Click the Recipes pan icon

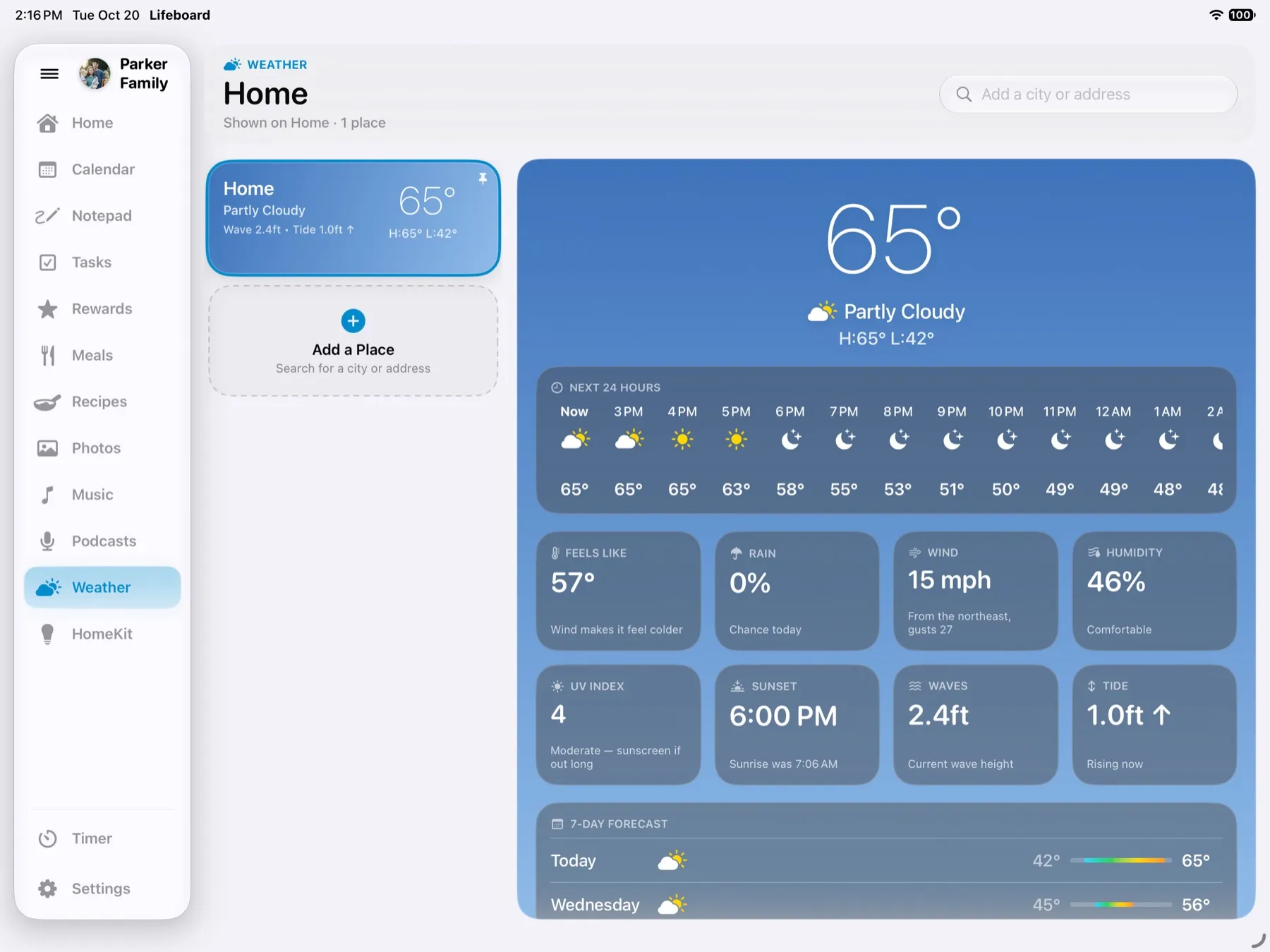(47, 402)
